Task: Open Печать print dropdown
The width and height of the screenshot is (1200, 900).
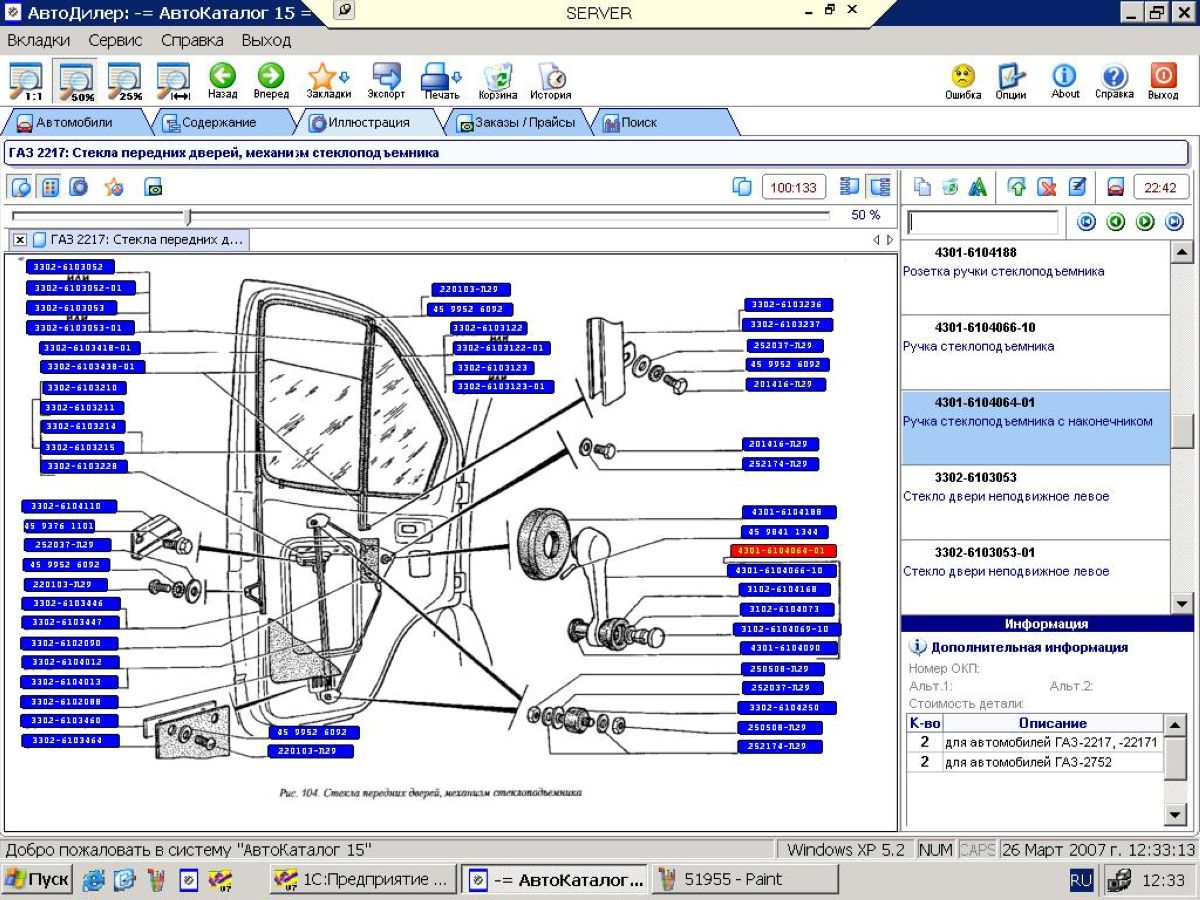Action: pos(441,81)
